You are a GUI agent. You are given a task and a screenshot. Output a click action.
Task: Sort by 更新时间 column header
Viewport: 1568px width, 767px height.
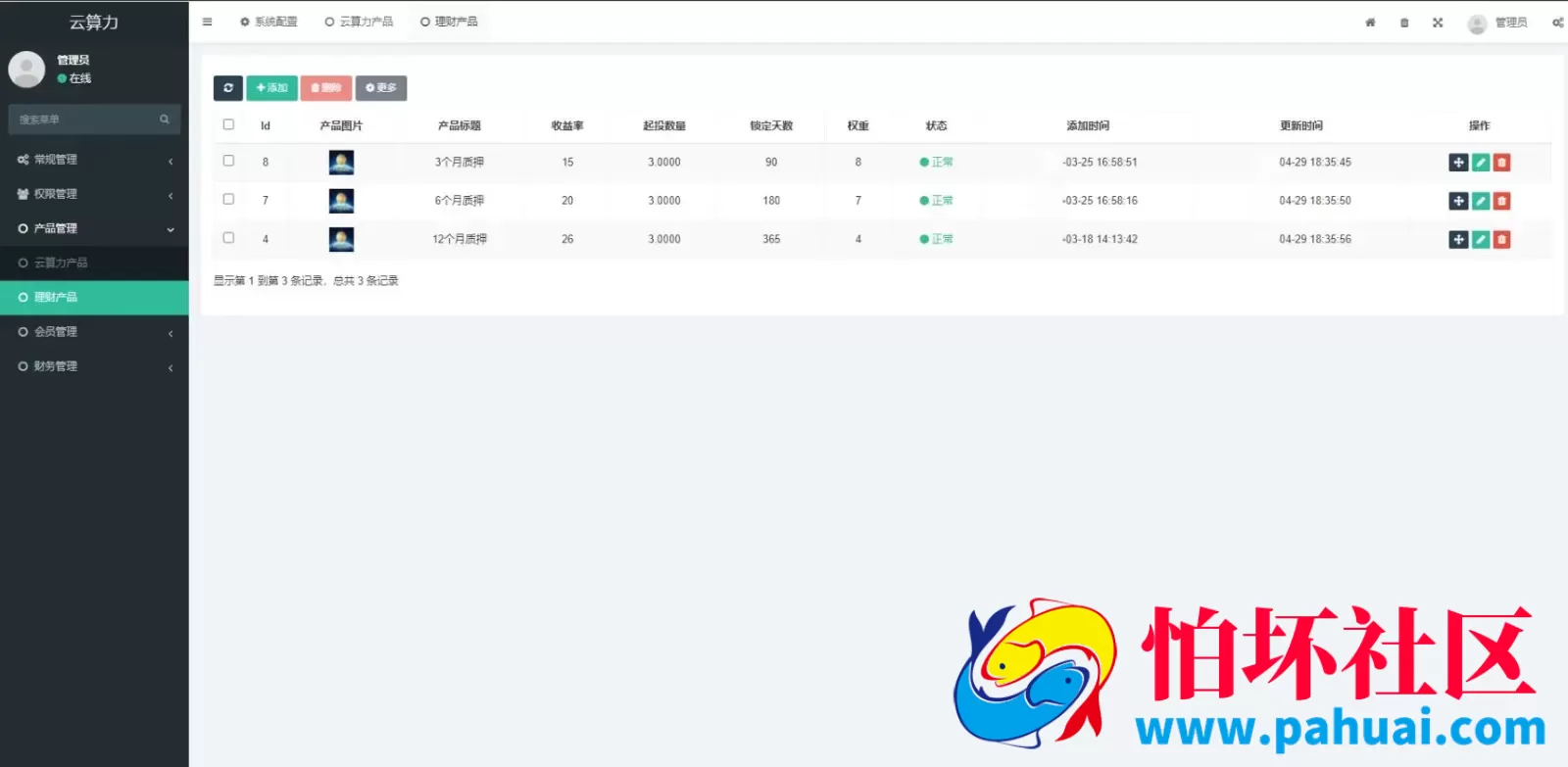pyautogui.click(x=1301, y=125)
